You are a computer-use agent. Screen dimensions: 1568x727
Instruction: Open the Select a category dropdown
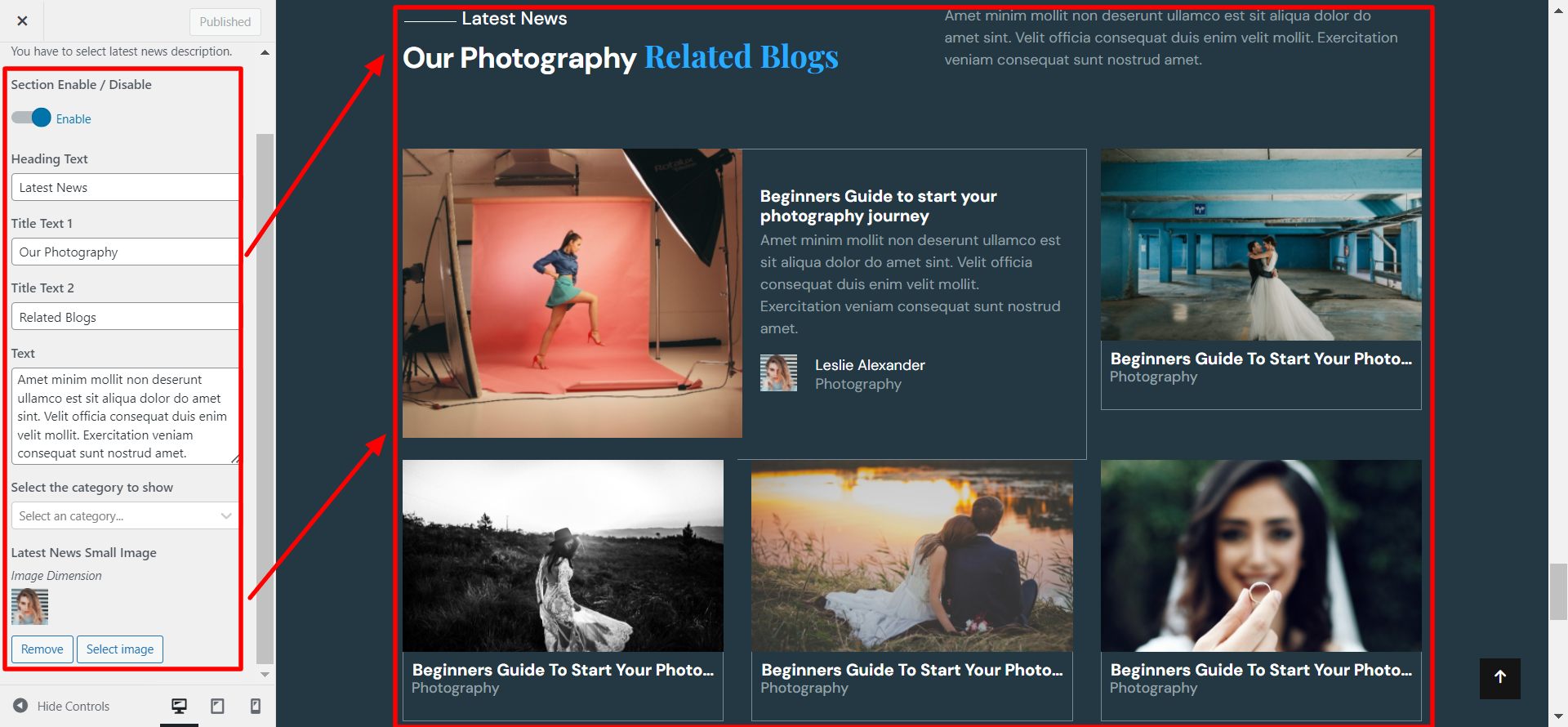pyautogui.click(x=125, y=516)
